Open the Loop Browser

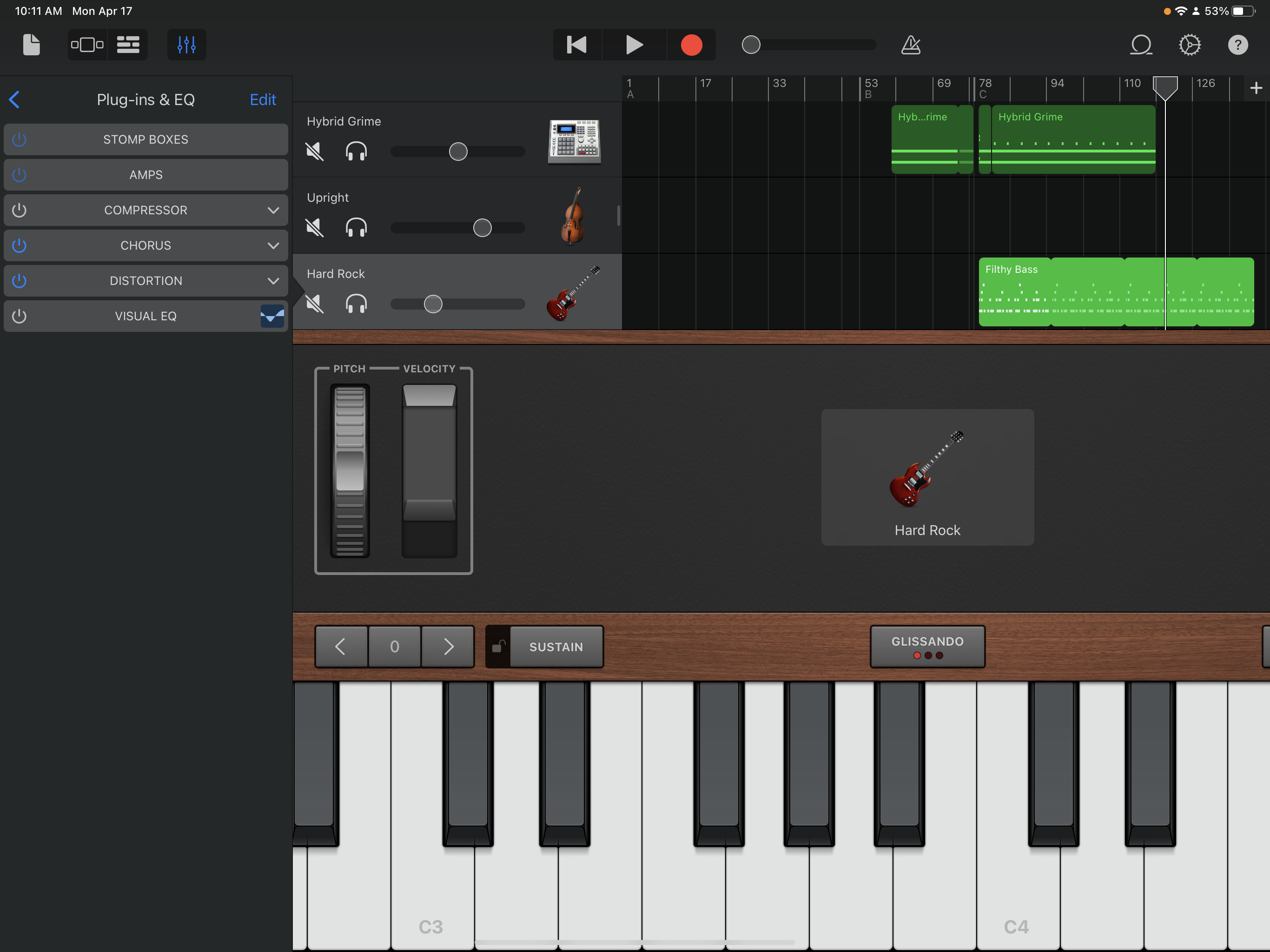click(x=1141, y=45)
